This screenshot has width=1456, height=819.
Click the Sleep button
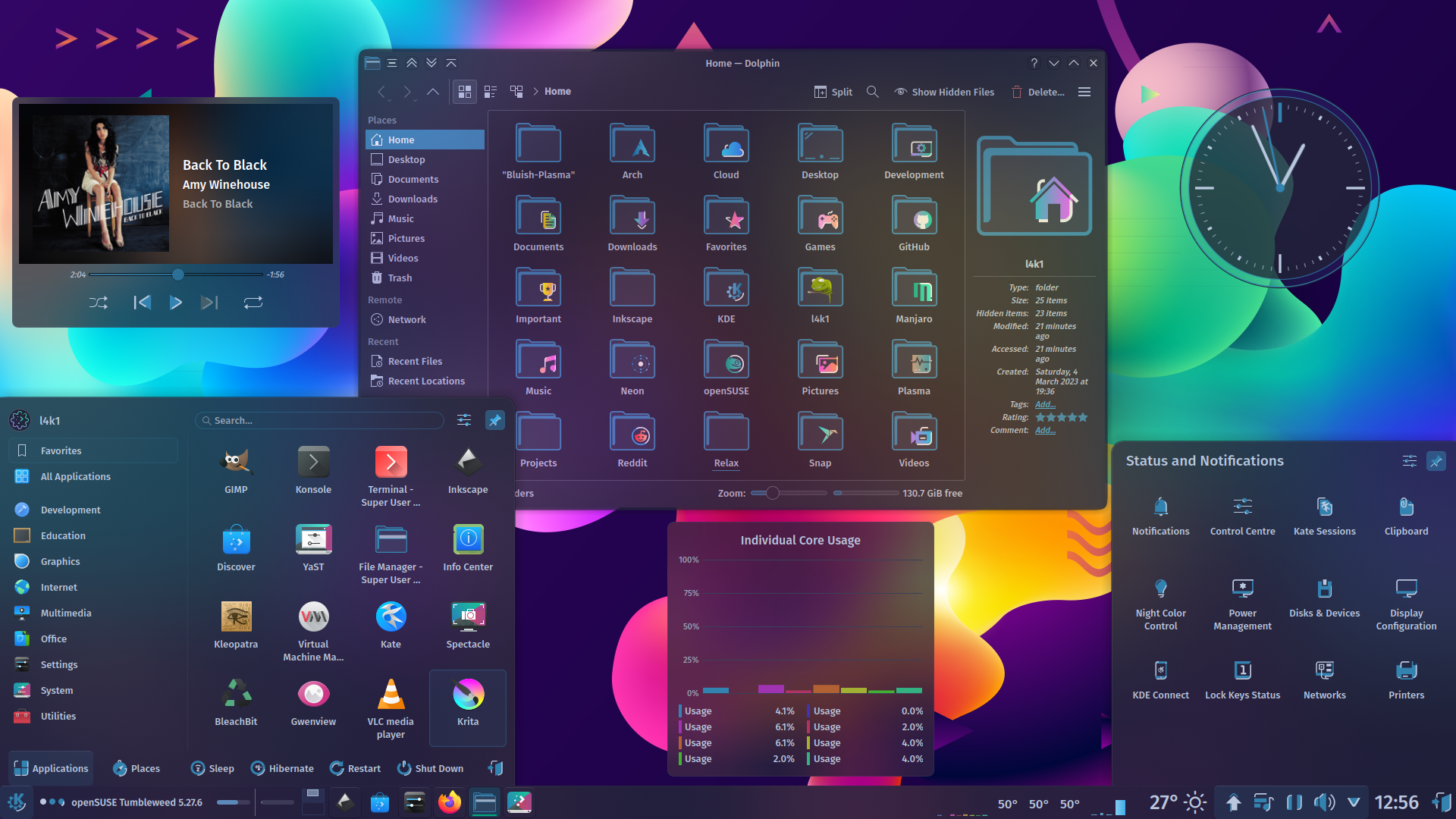[x=212, y=768]
